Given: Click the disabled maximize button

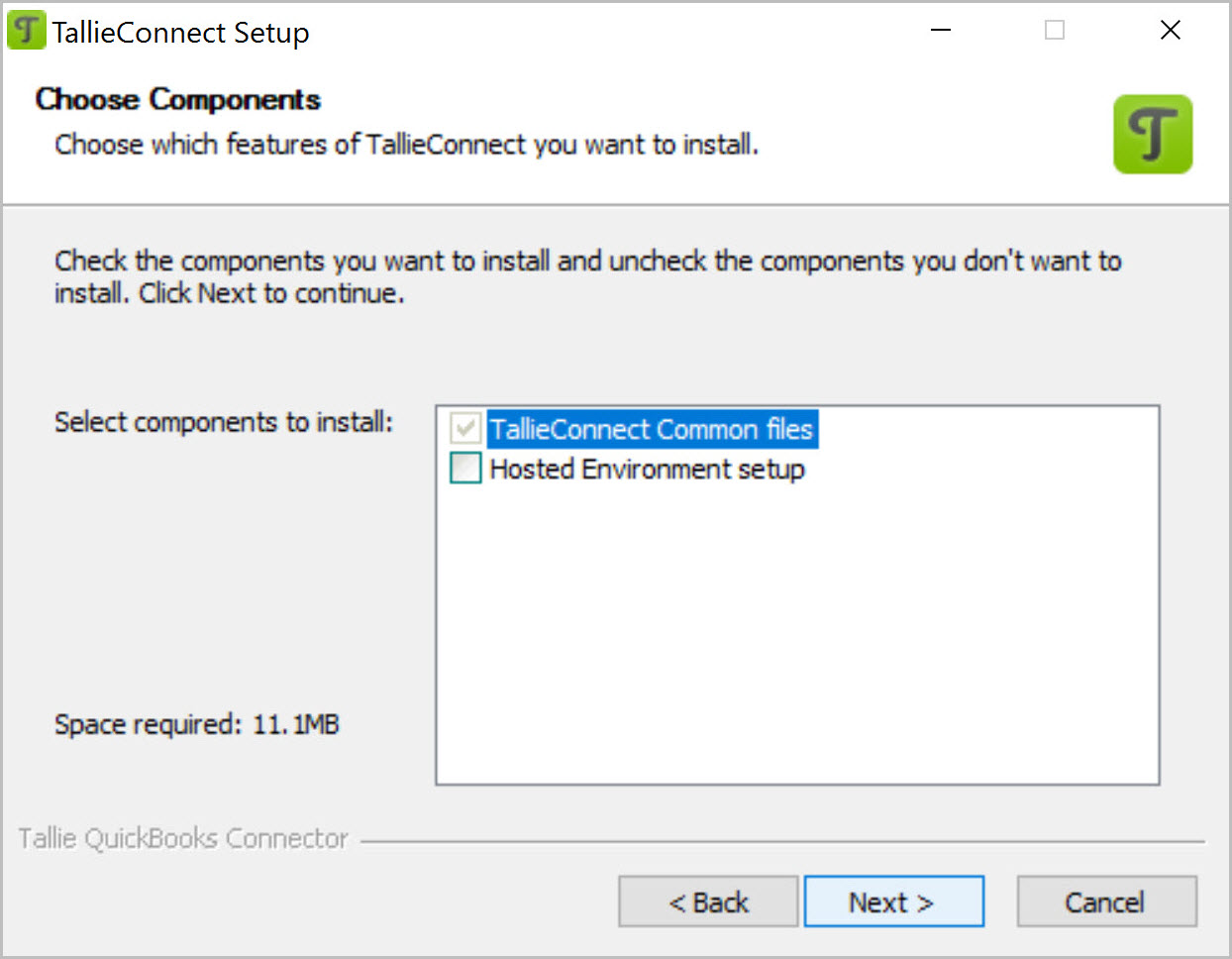Looking at the screenshot, I should (1055, 31).
